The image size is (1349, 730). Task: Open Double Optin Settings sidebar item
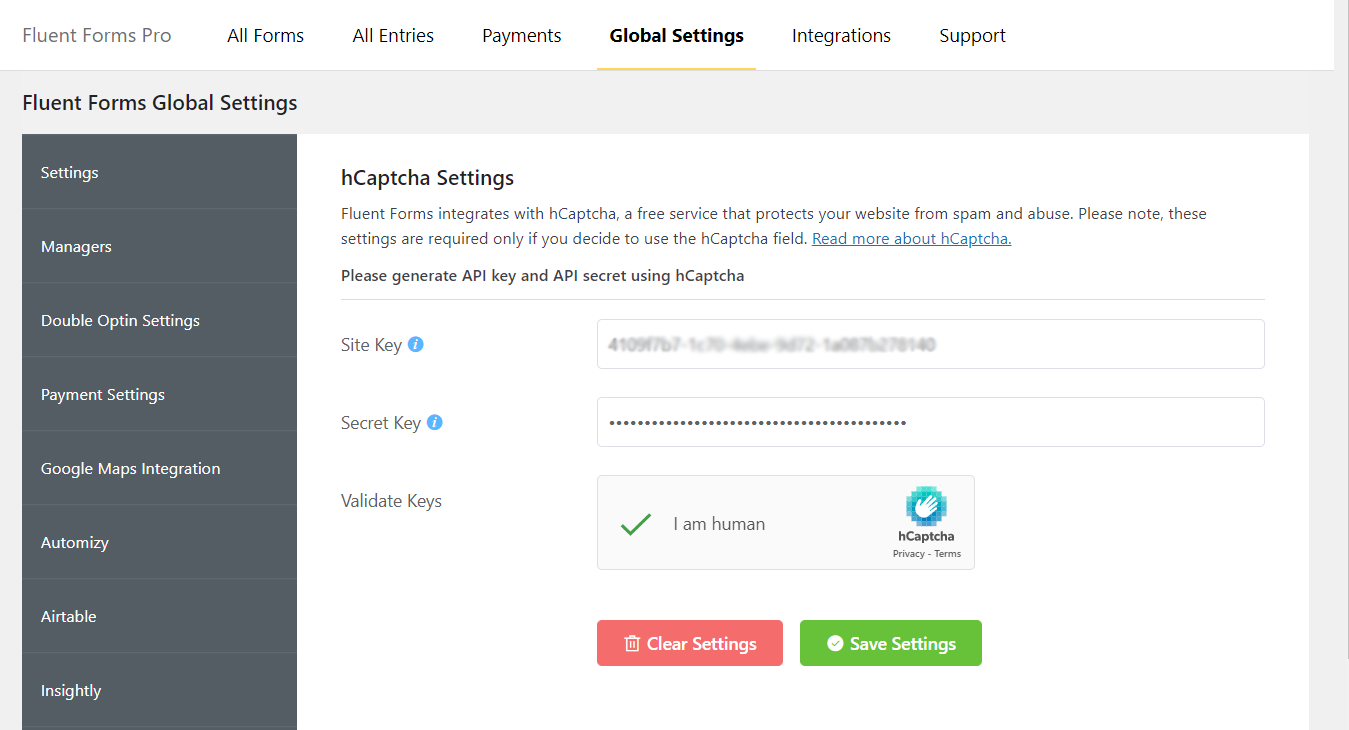120,320
